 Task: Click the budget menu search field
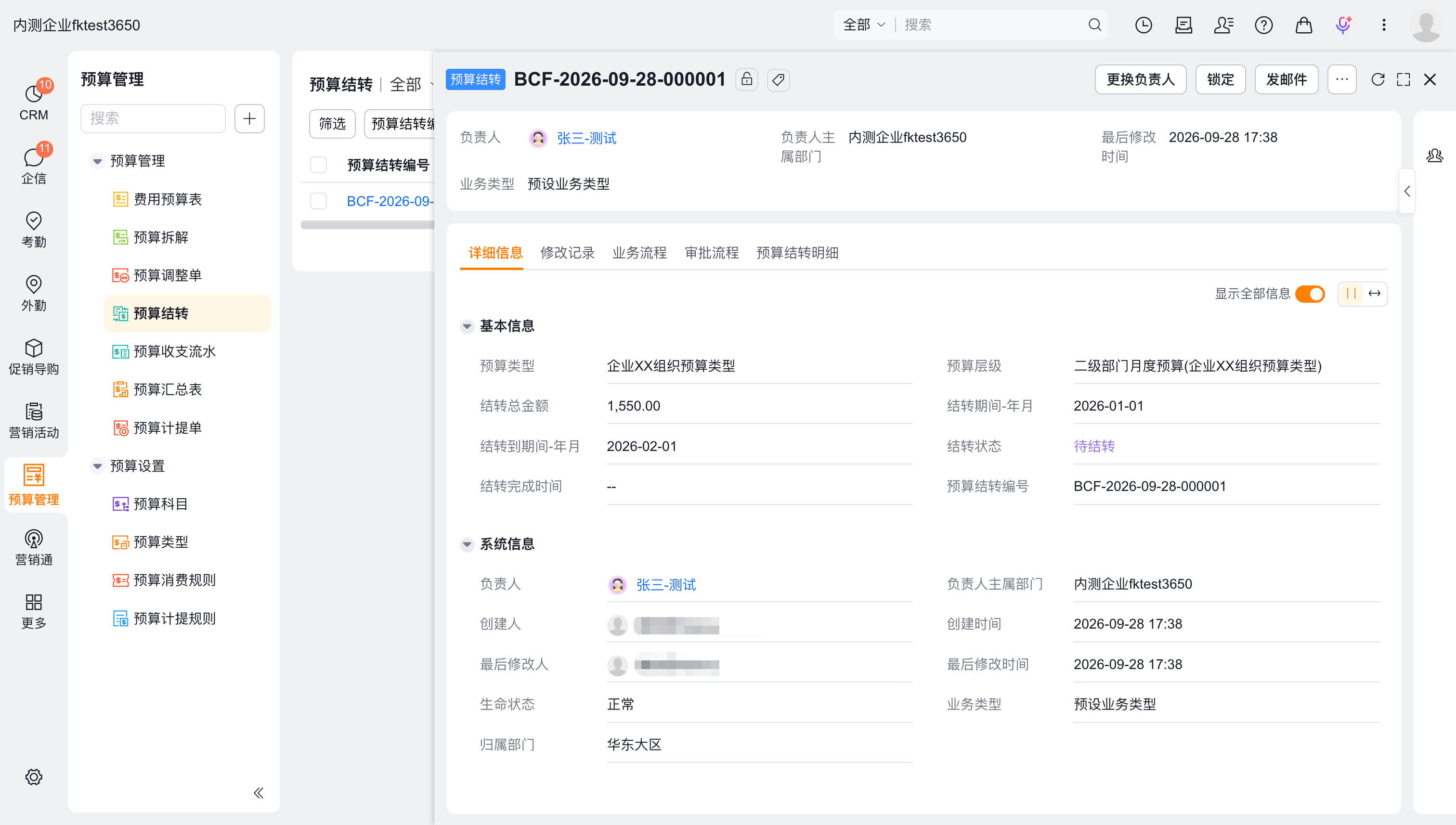pyautogui.click(x=153, y=118)
